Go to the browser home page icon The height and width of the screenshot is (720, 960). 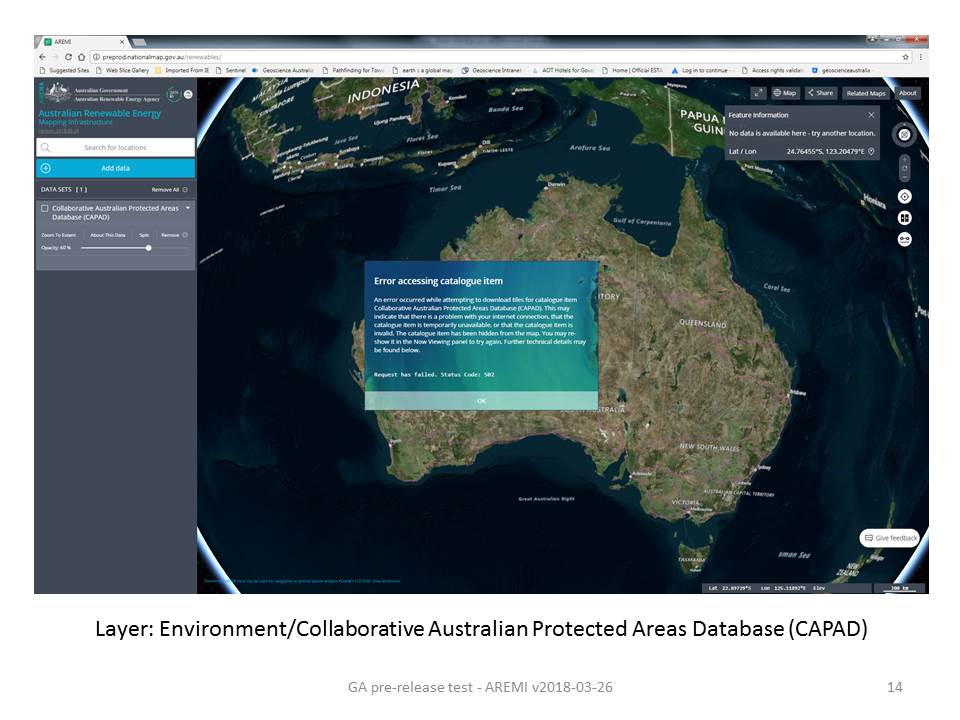tap(81, 57)
